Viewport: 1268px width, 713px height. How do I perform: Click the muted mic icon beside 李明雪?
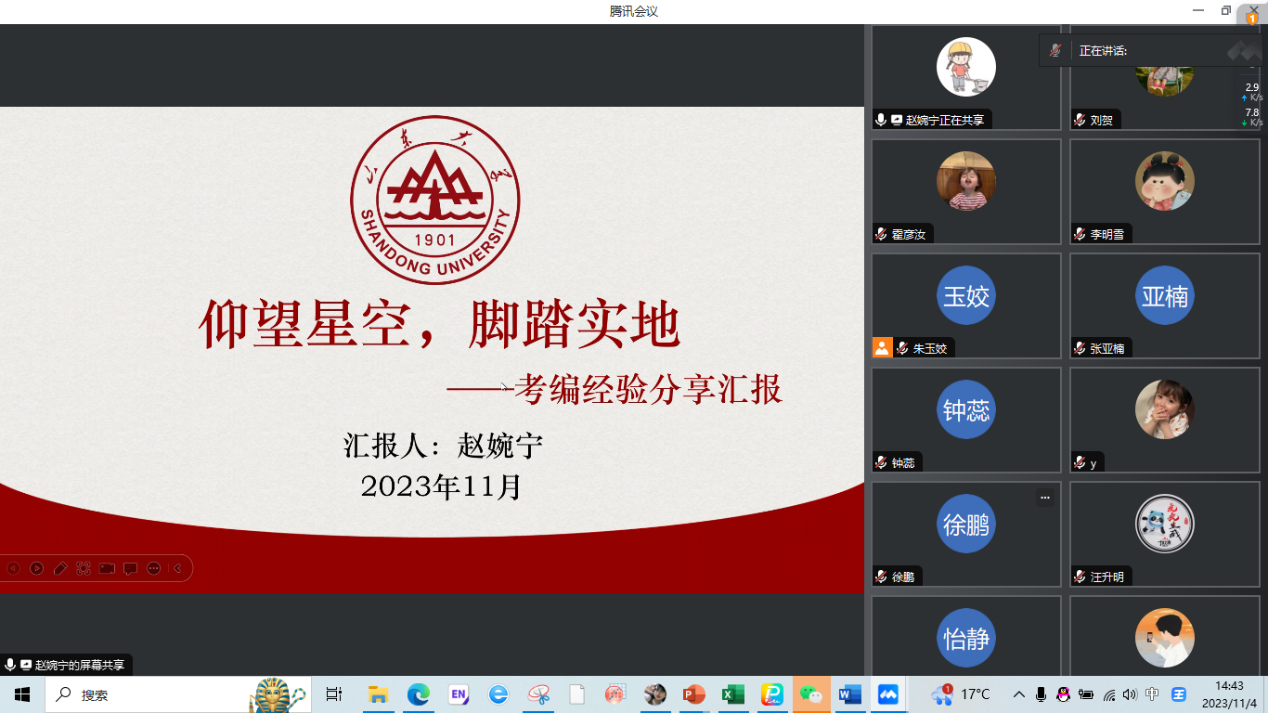click(x=1080, y=234)
